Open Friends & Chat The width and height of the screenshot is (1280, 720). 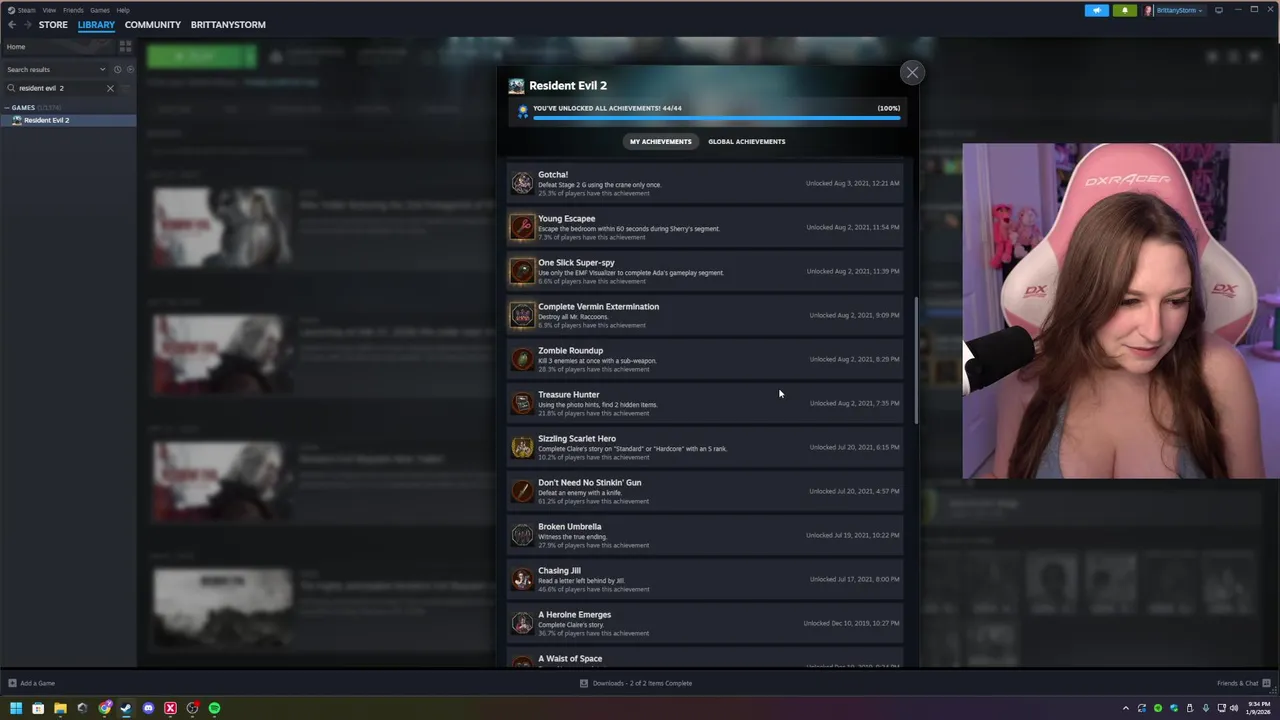(x=1243, y=683)
